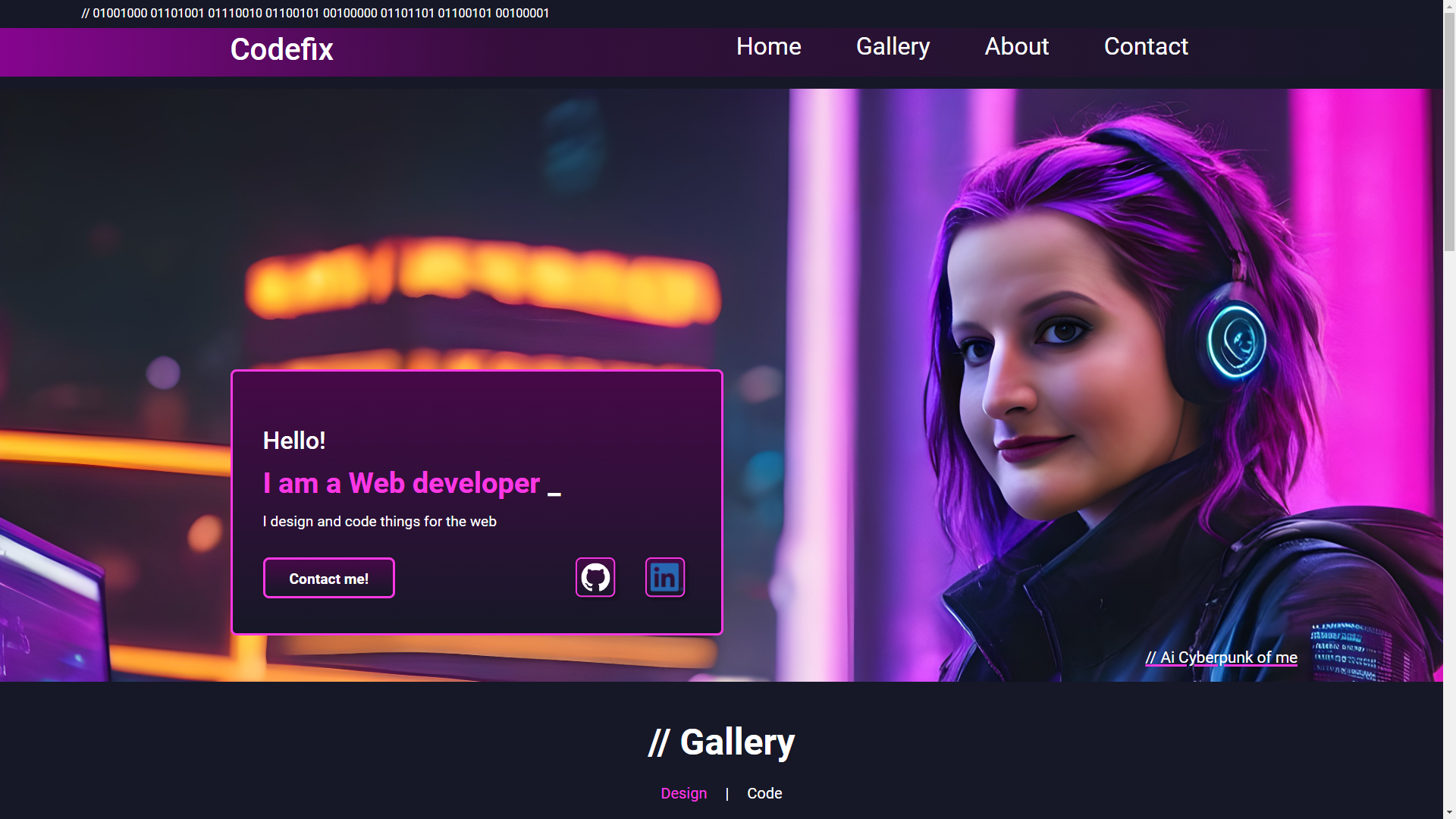Click the Codefix logo text
Screen dimensions: 1456x819
point(281,50)
